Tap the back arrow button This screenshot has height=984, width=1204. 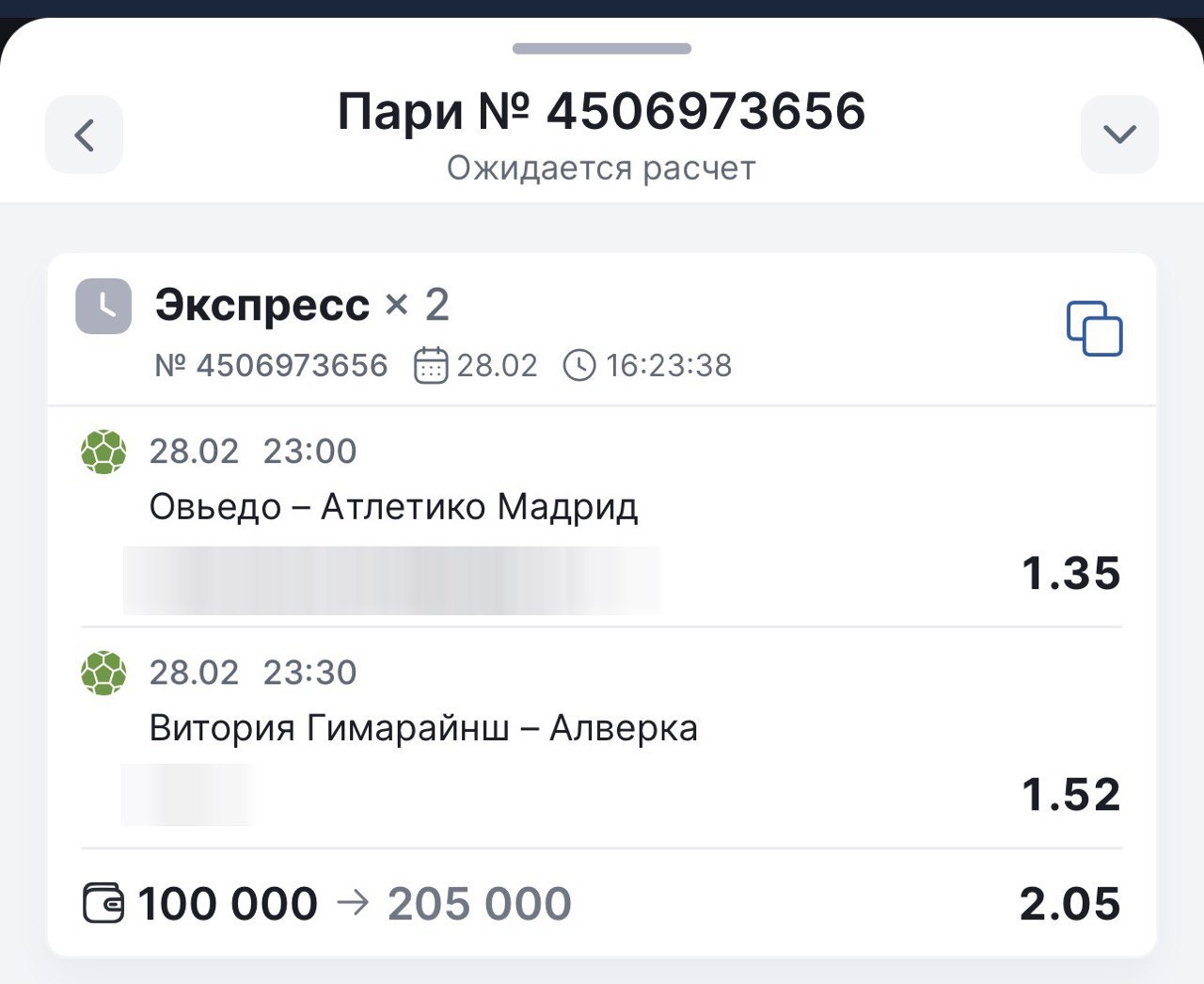coord(84,135)
